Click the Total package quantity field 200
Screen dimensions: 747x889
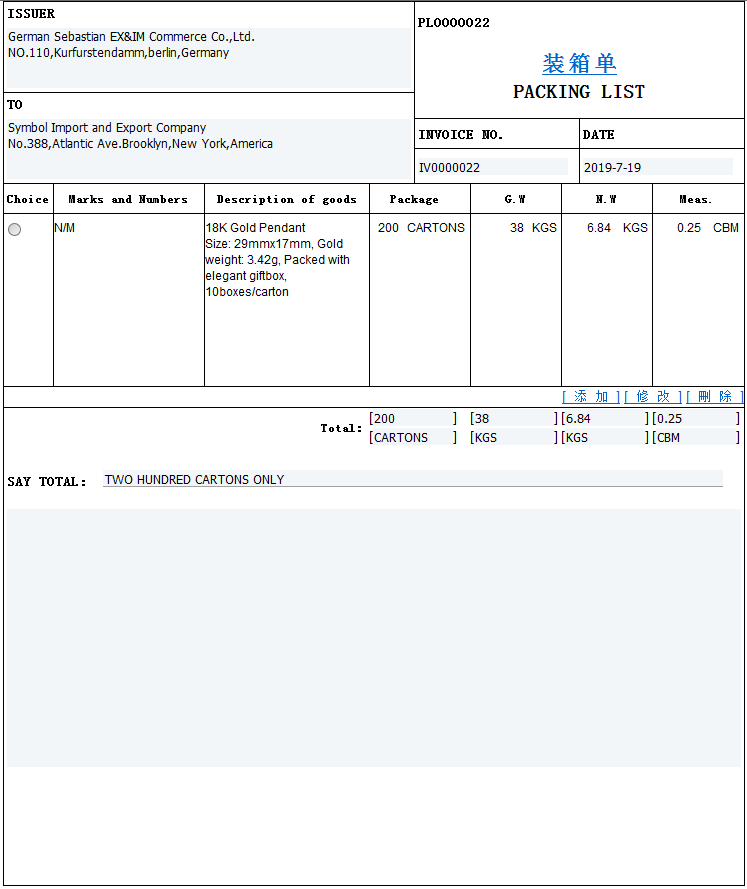click(412, 419)
